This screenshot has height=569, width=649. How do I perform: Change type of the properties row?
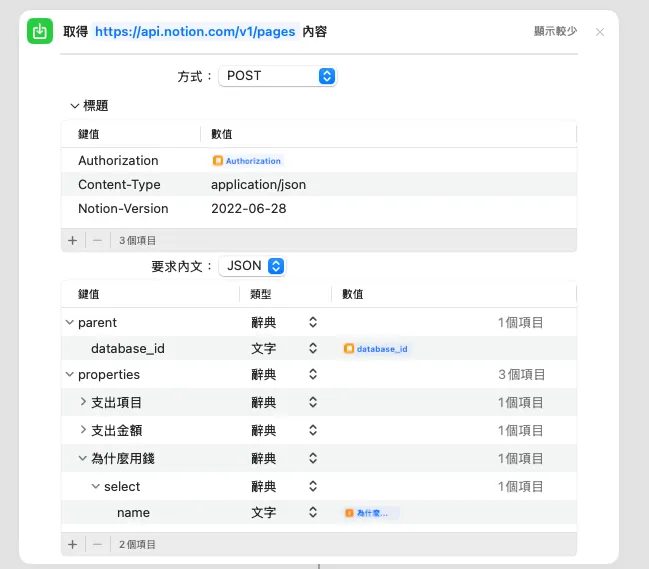pyautogui.click(x=313, y=375)
